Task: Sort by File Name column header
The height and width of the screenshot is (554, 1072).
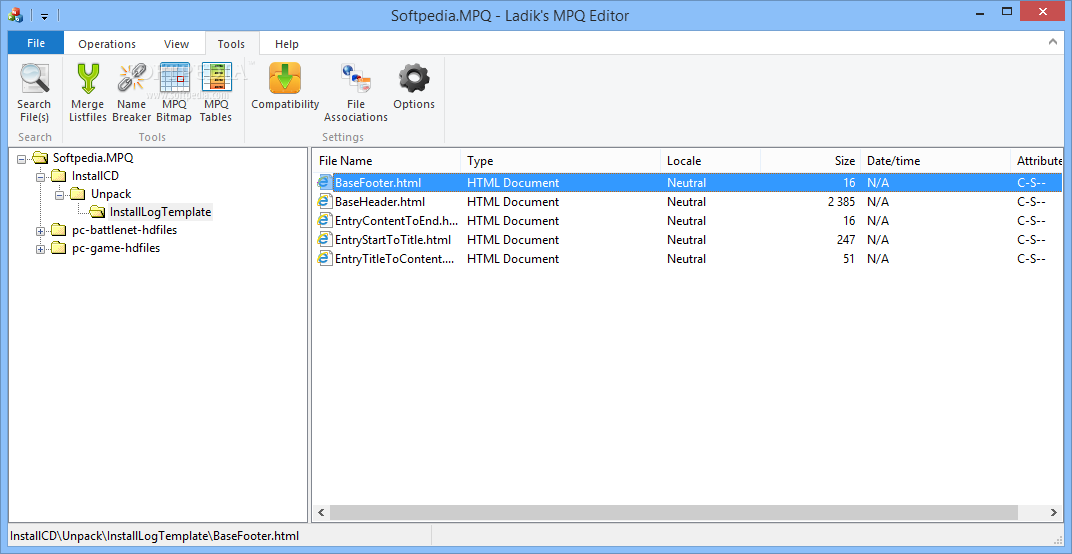Action: point(386,161)
